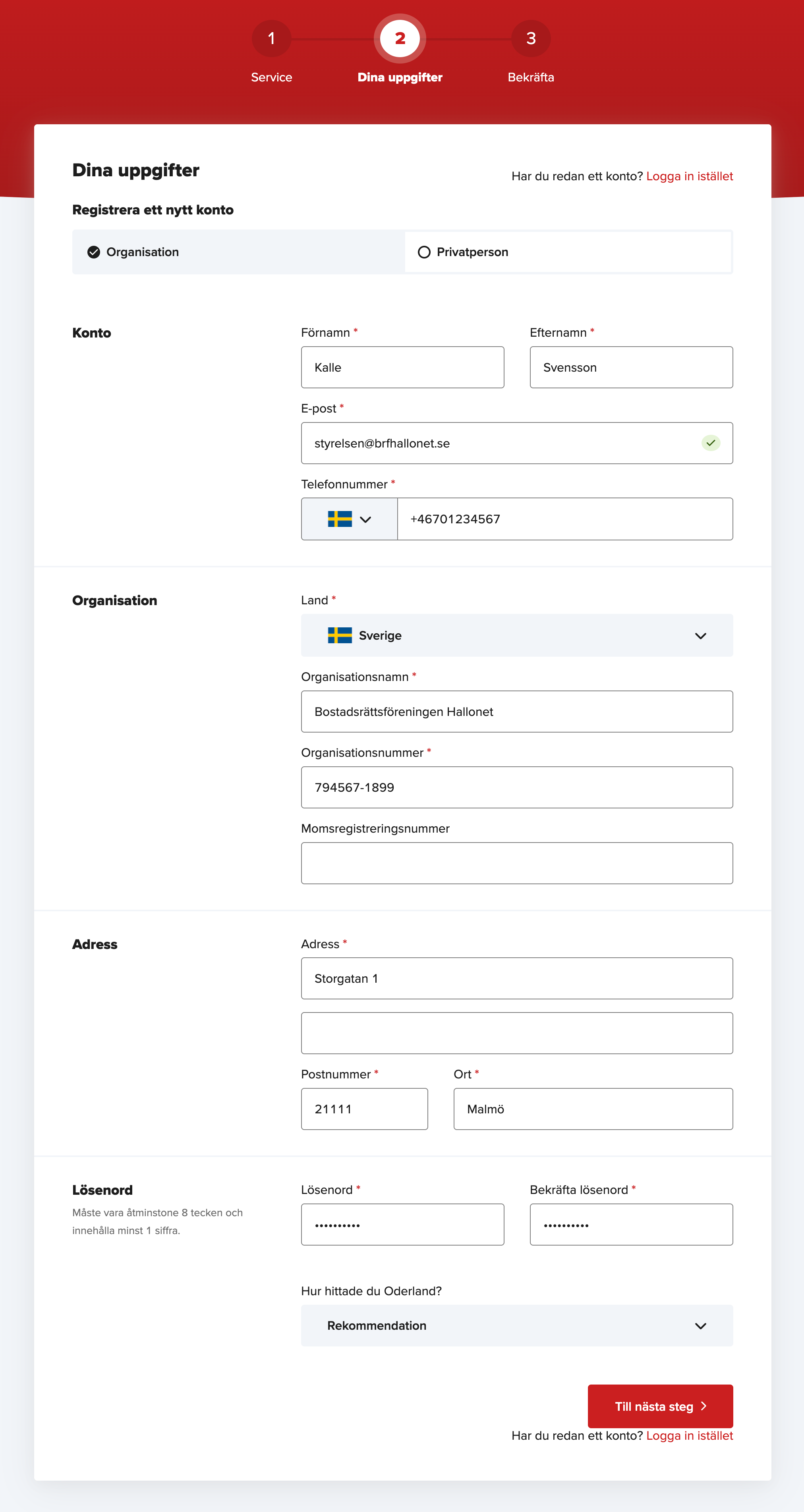Click the step 1 Service circle
The image size is (804, 1512).
[271, 39]
